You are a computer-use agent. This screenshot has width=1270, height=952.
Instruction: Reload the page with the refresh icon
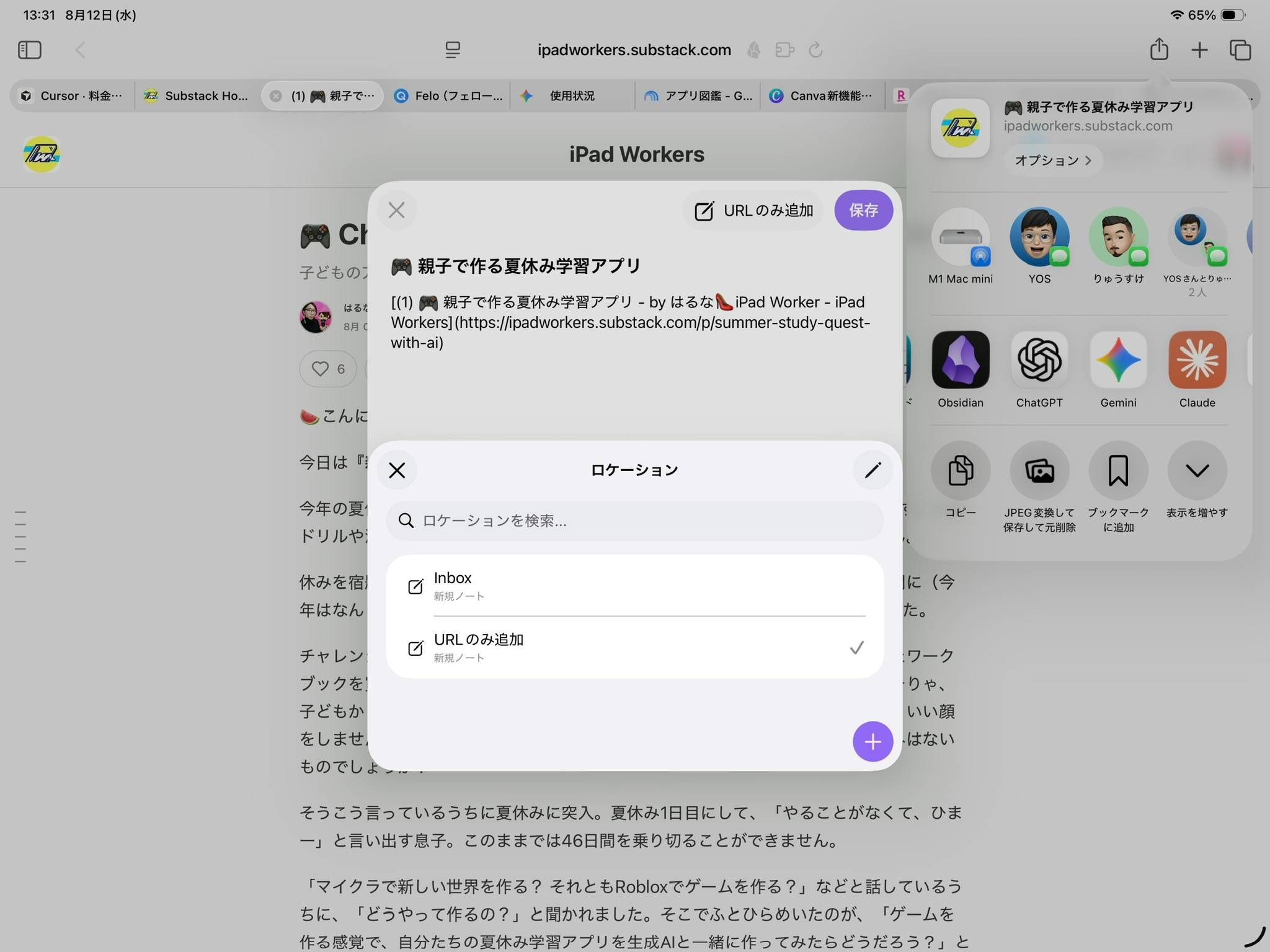816,50
